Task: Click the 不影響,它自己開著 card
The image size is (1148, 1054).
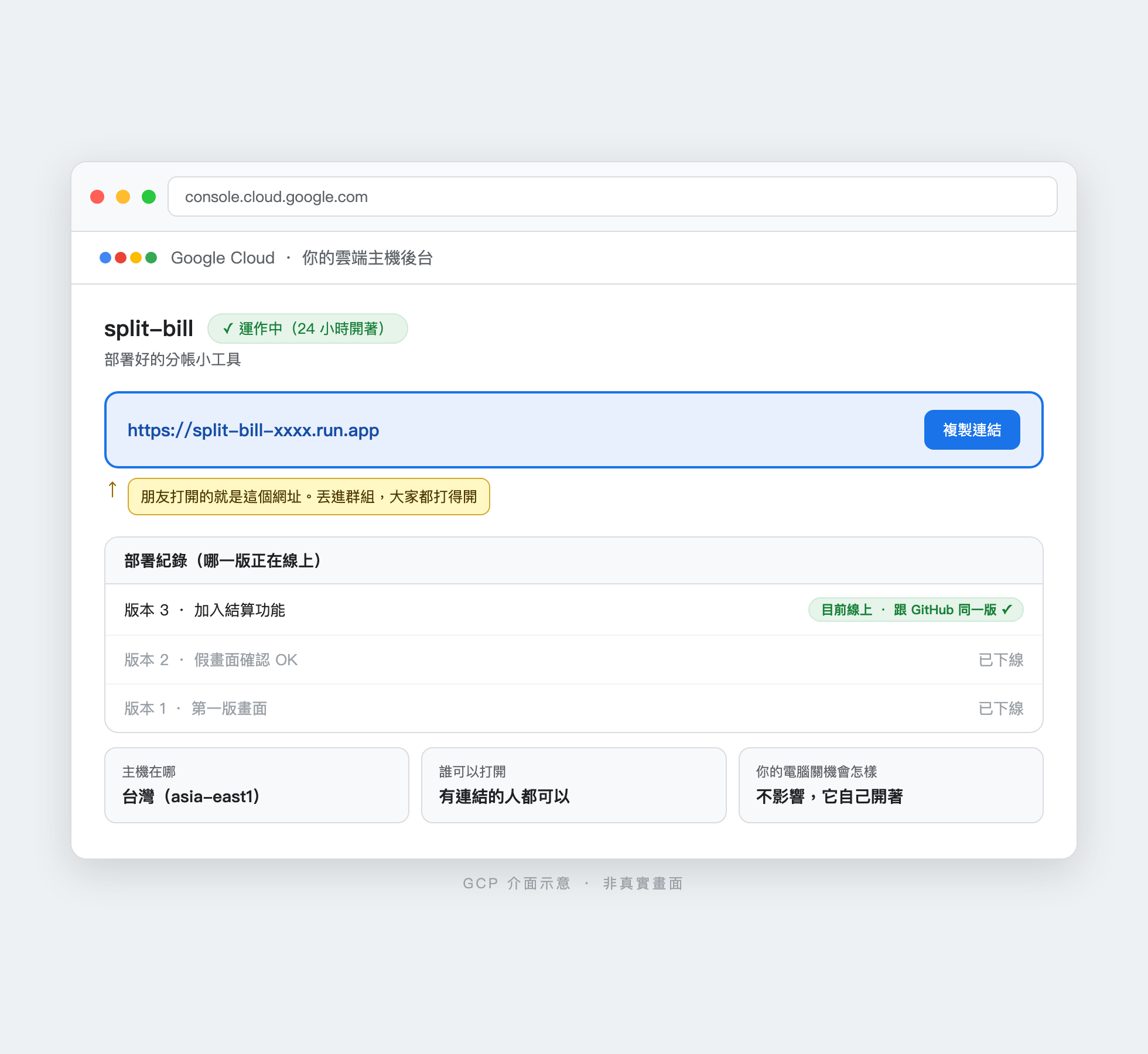Action: pos(891,785)
